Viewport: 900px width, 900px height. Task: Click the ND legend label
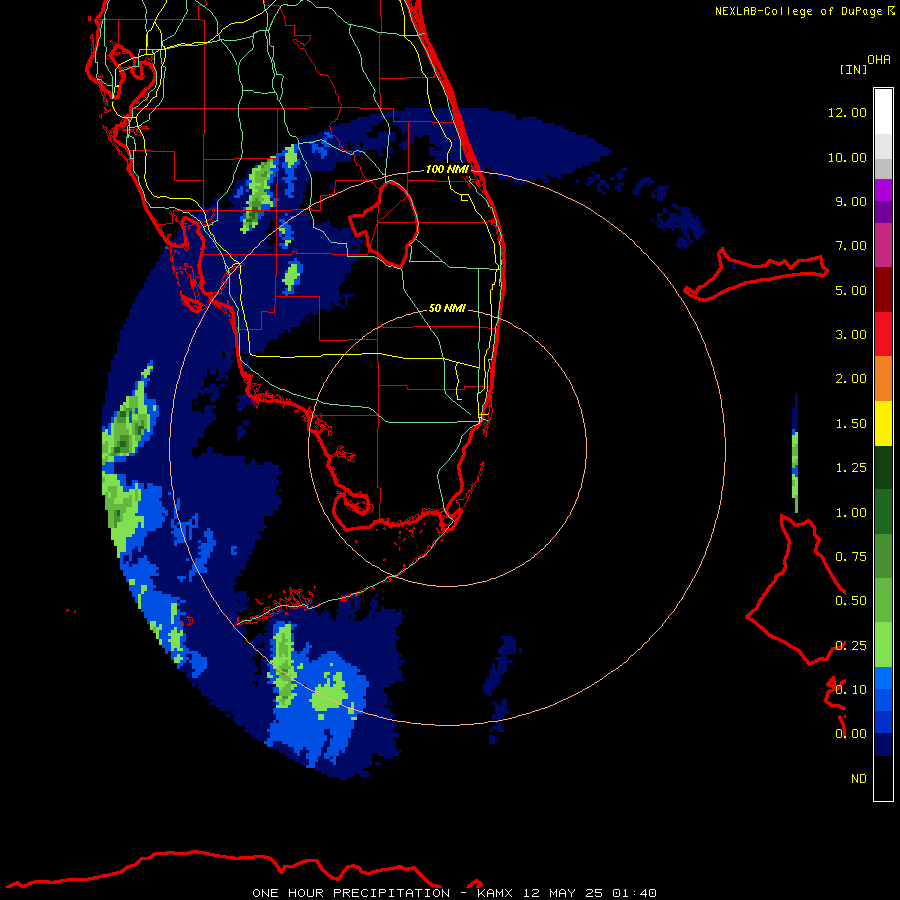click(859, 779)
